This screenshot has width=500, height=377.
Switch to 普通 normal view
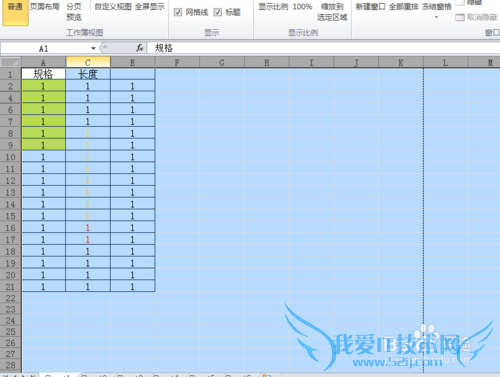coord(15,12)
